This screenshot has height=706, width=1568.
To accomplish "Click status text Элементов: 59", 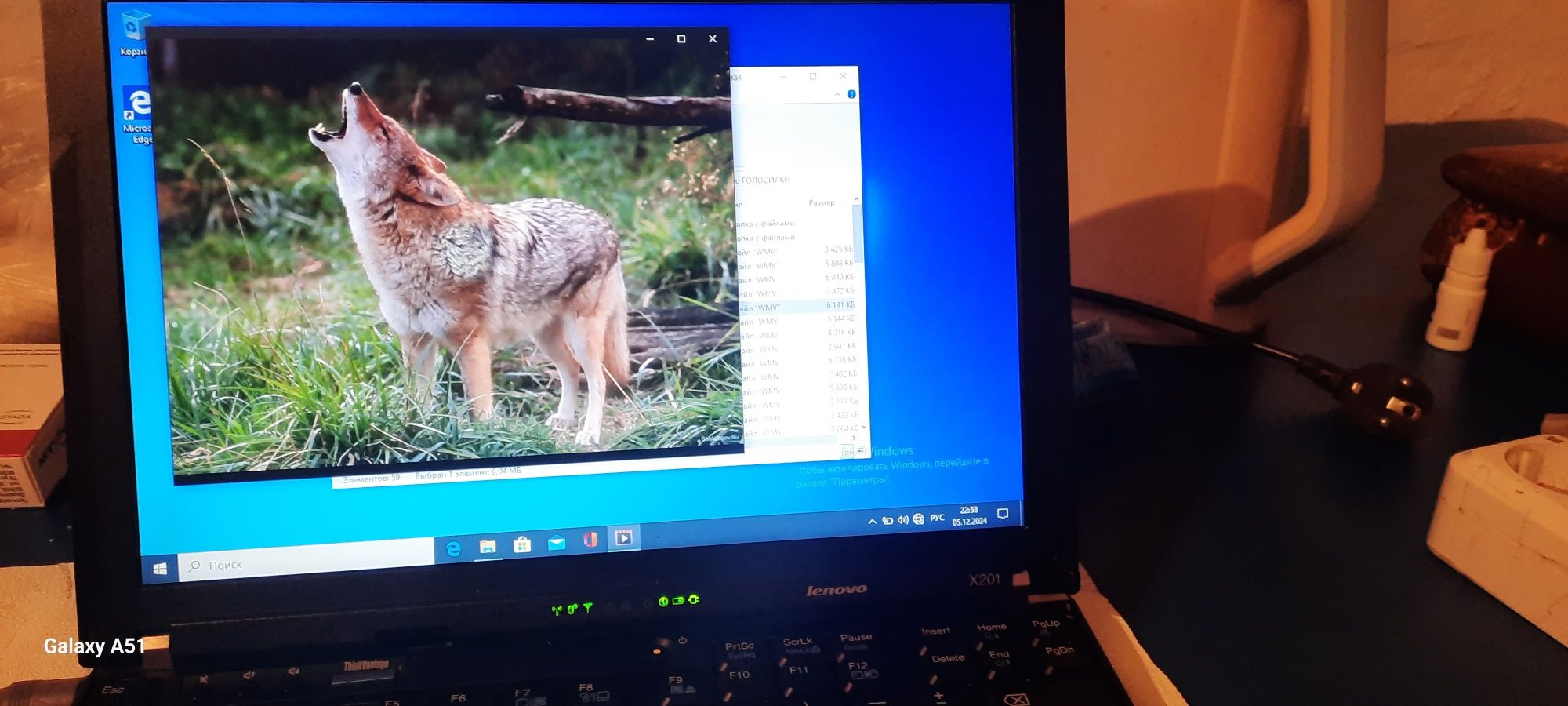I will [x=371, y=478].
